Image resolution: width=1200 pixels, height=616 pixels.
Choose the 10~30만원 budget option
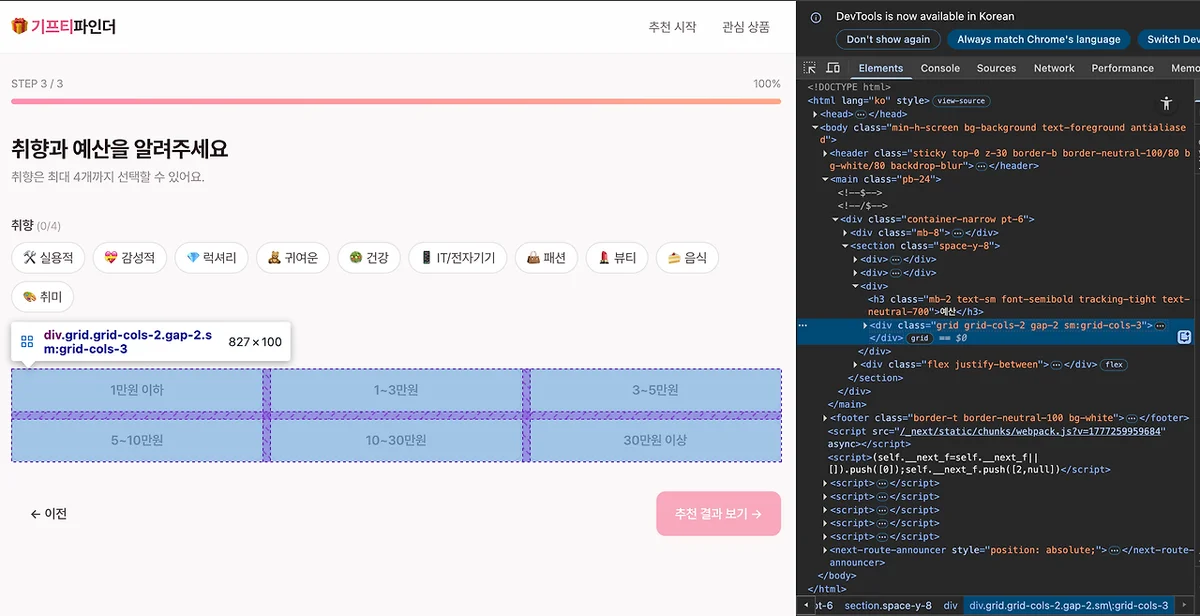[396, 440]
